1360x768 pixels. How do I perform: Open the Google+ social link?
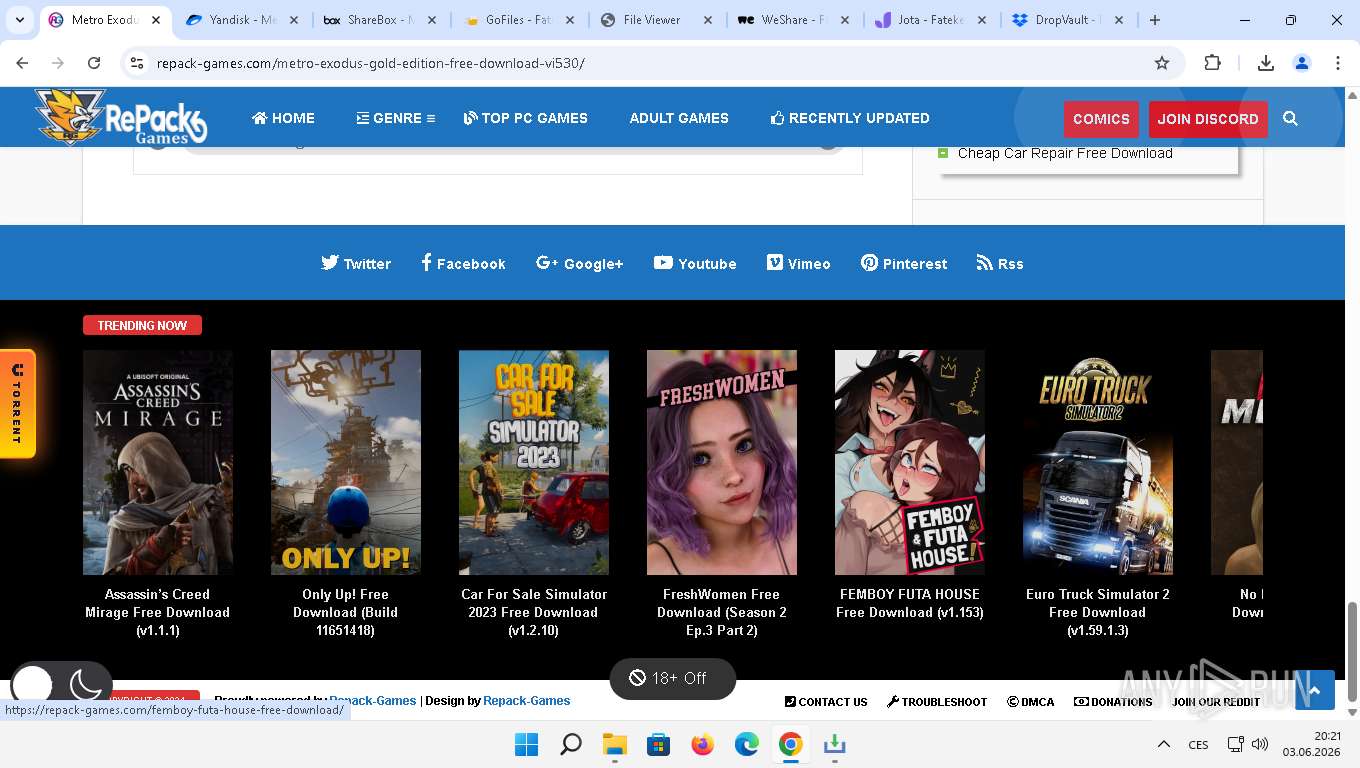coord(579,263)
